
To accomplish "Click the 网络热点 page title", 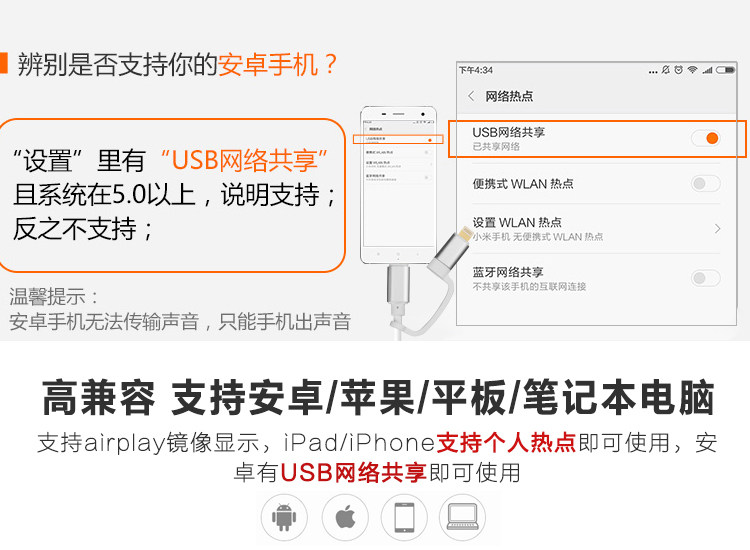I will [x=509, y=96].
